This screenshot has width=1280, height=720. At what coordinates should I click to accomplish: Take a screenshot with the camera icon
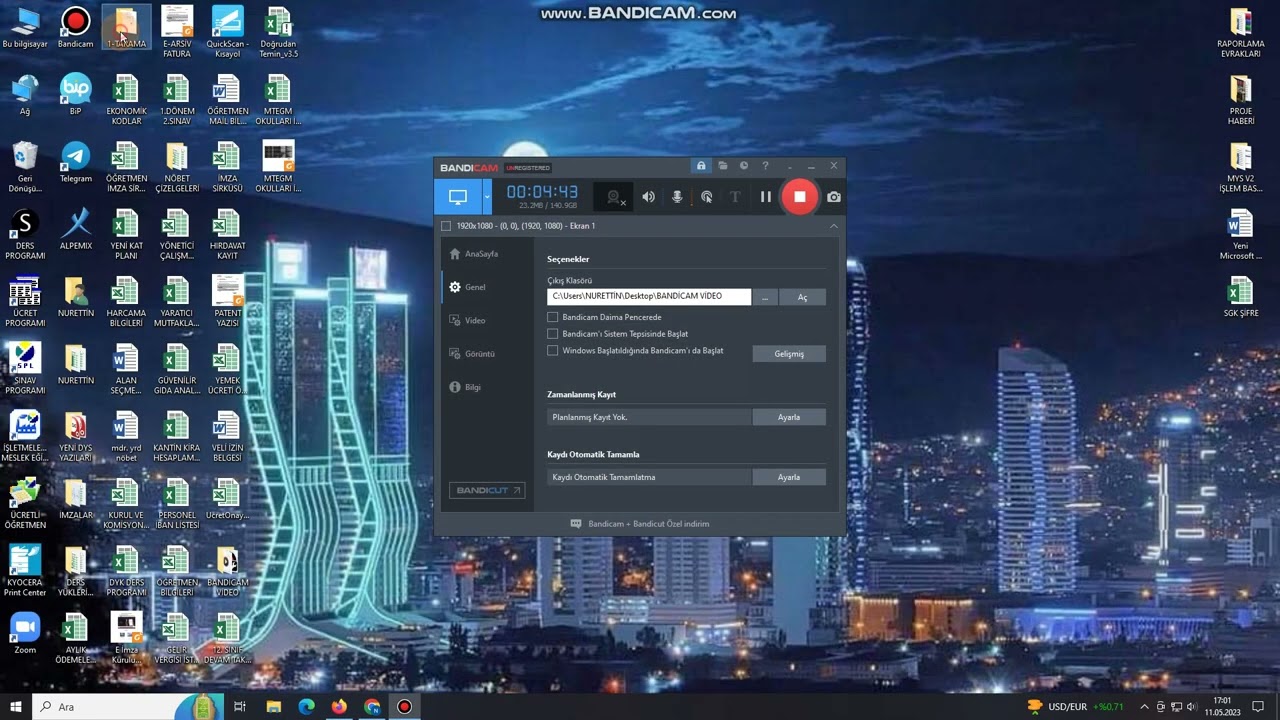[833, 197]
